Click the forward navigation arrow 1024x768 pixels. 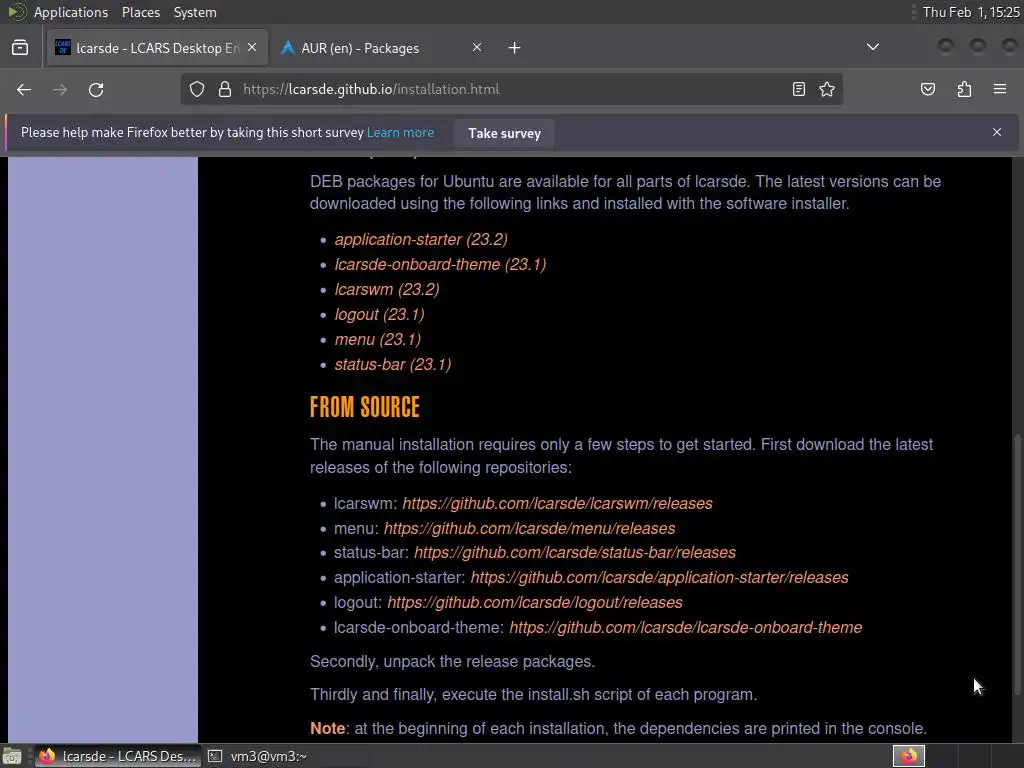60,89
